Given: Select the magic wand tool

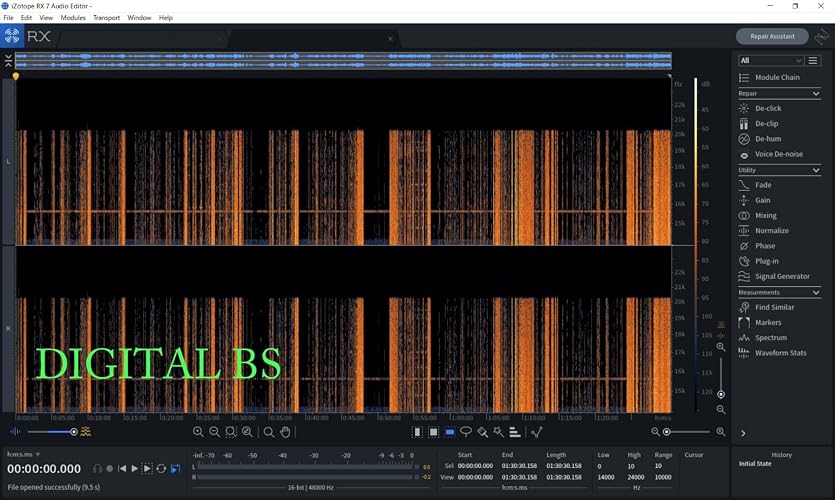Looking at the screenshot, I should (498, 432).
